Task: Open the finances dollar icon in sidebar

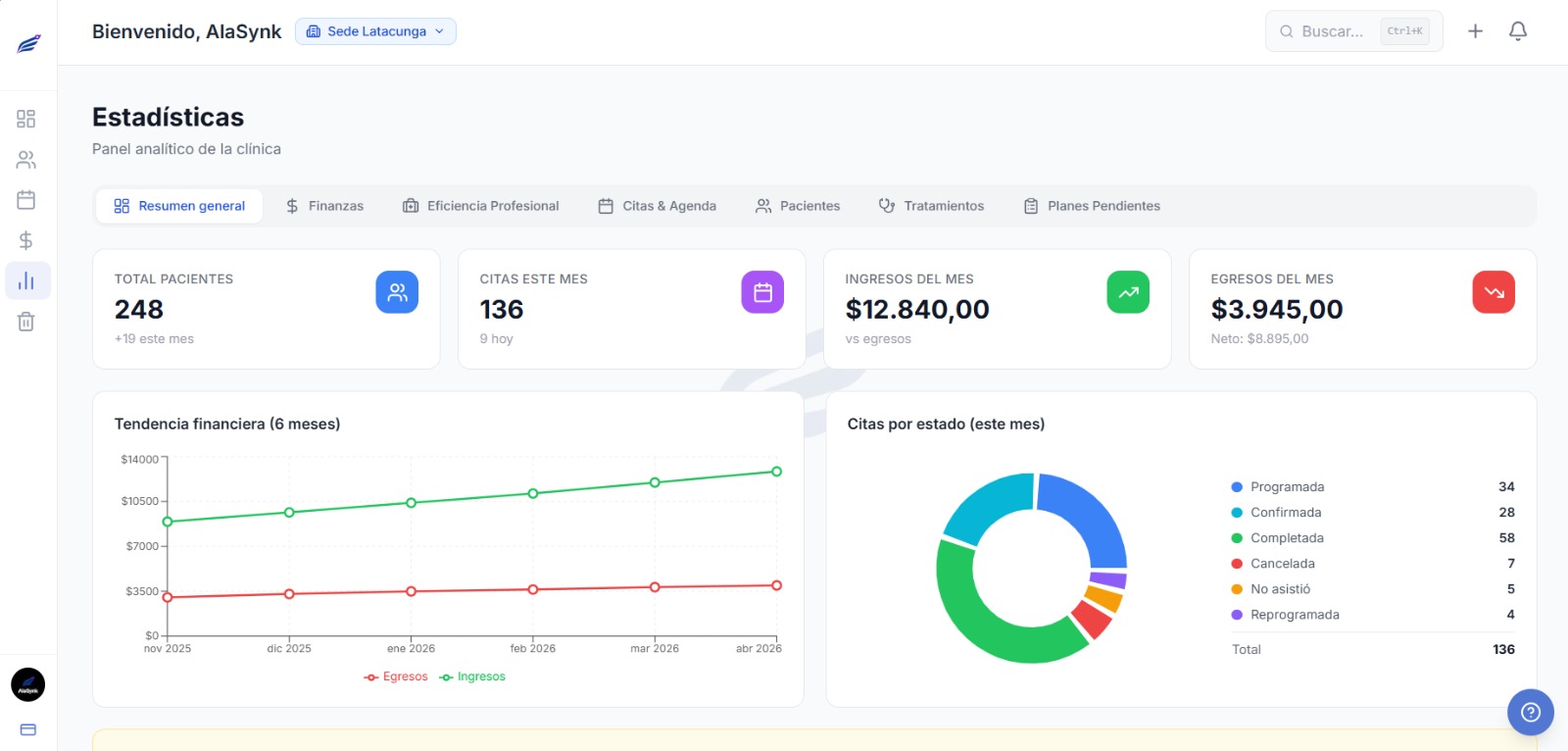Action: pos(26,240)
